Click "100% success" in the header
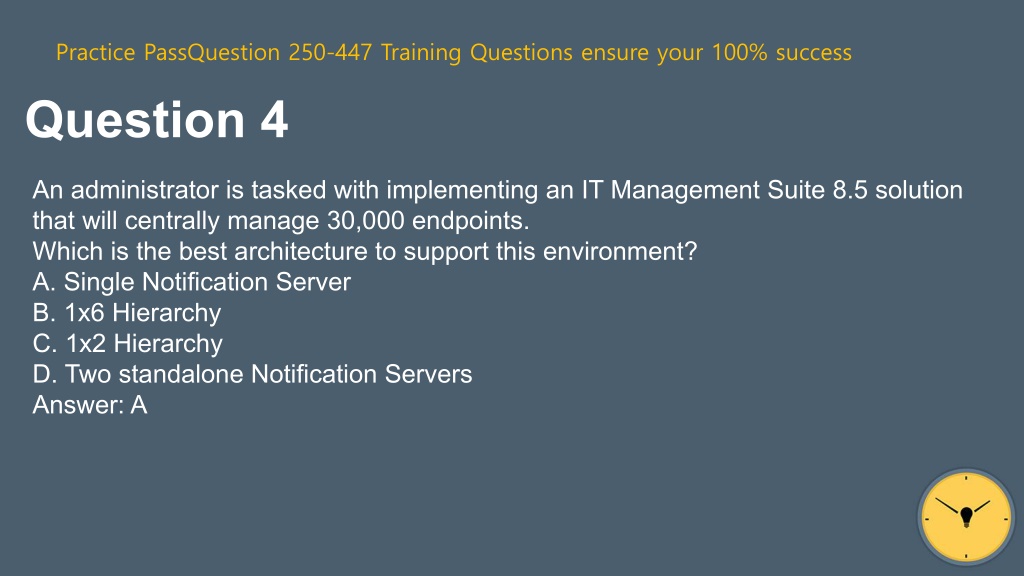Screen dimensions: 1024x576 click(x=782, y=52)
